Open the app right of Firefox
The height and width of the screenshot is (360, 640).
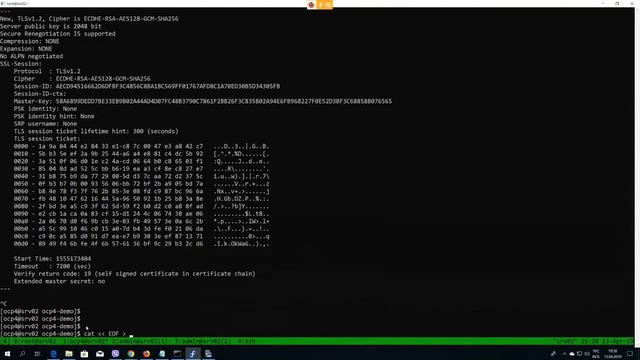coord(162,354)
